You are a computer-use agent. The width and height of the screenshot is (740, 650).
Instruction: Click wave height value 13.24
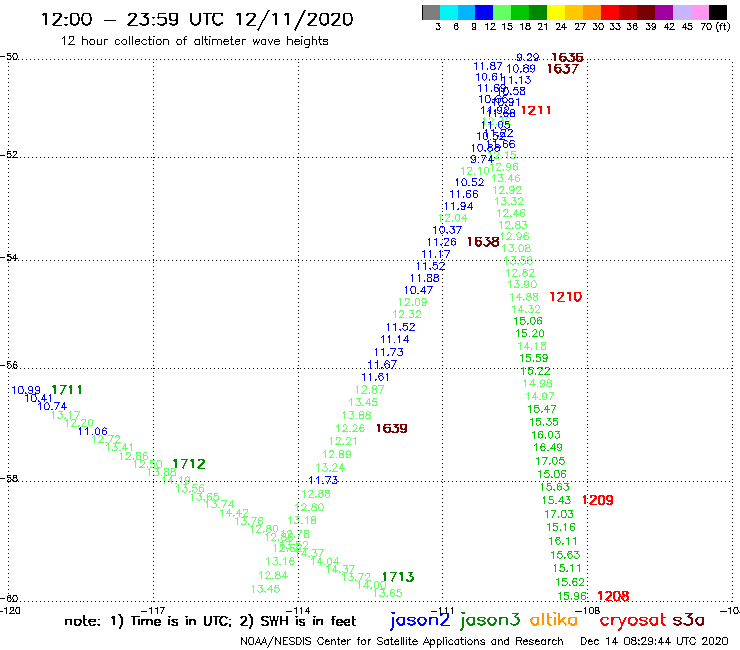pyautogui.click(x=330, y=467)
